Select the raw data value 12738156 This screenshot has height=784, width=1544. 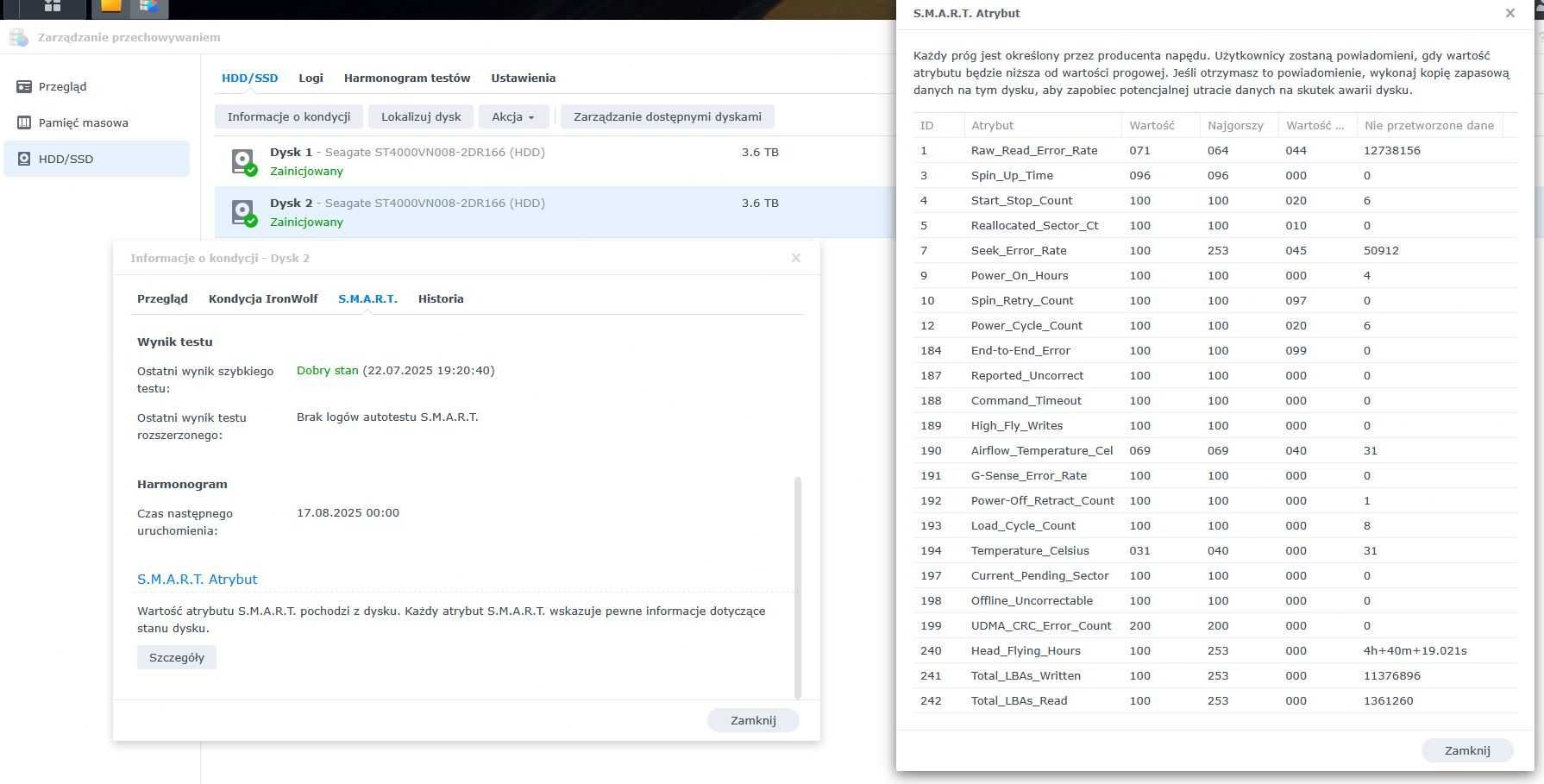tap(1391, 150)
